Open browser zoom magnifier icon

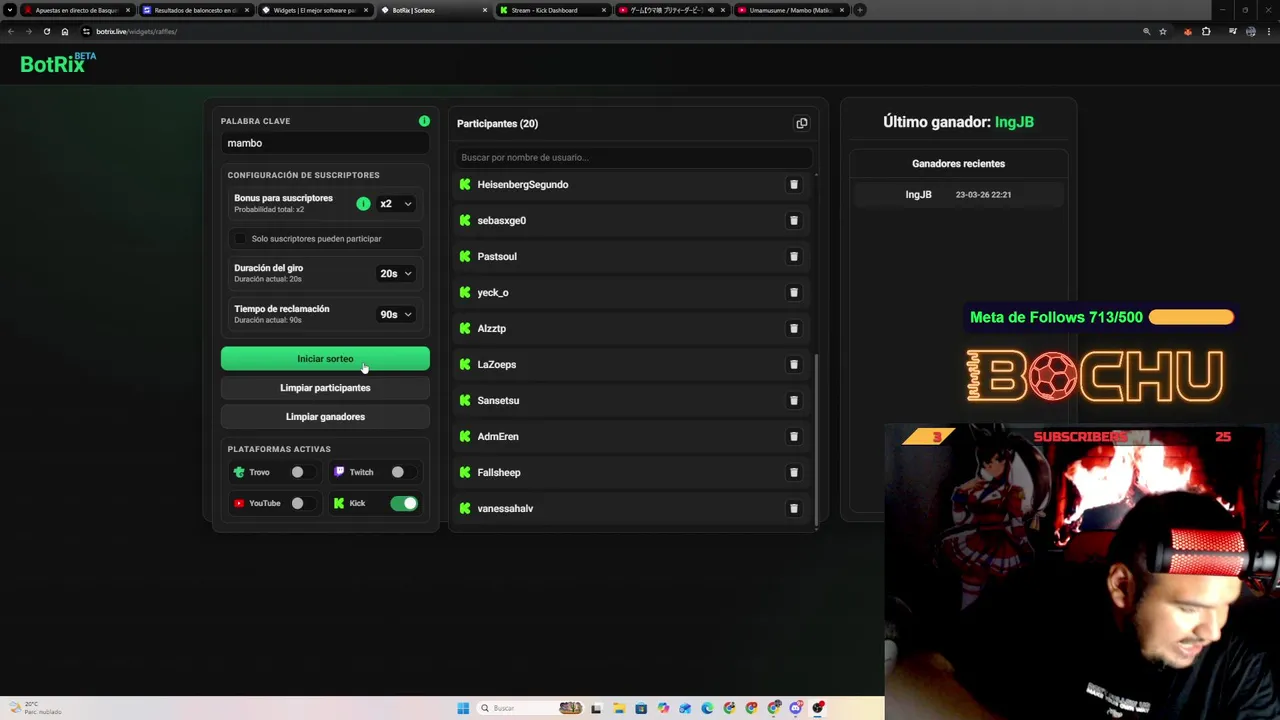pos(1147,31)
